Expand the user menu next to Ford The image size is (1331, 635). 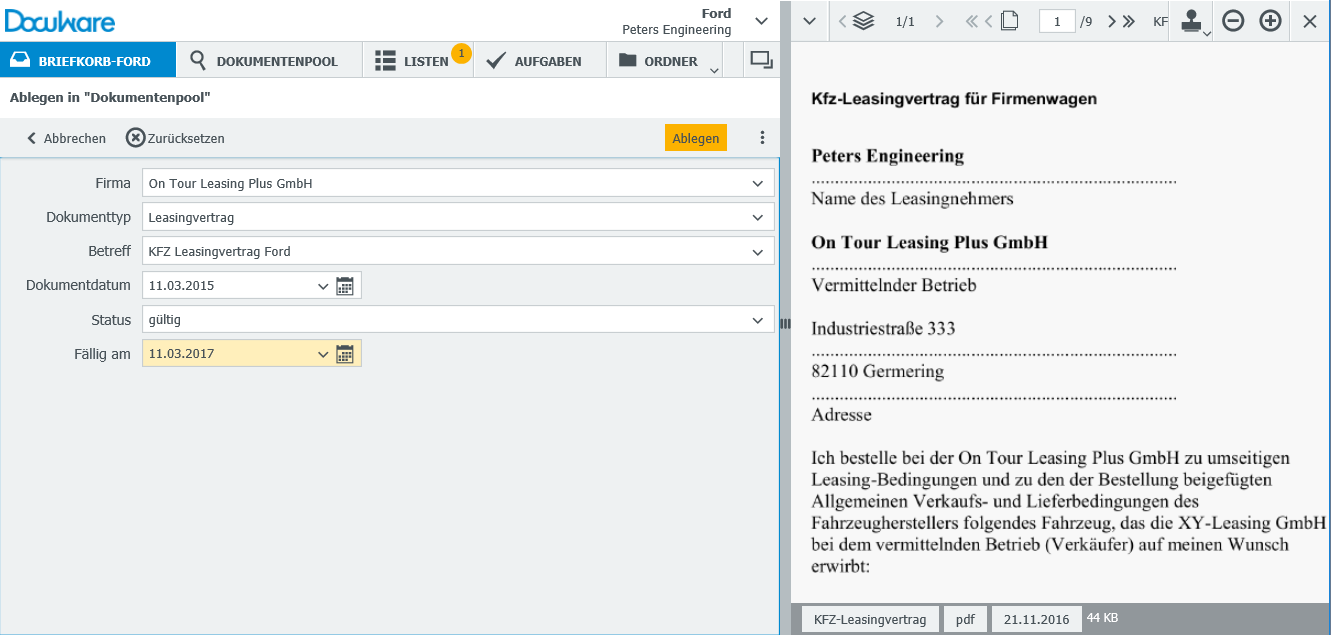pyautogui.click(x=761, y=21)
